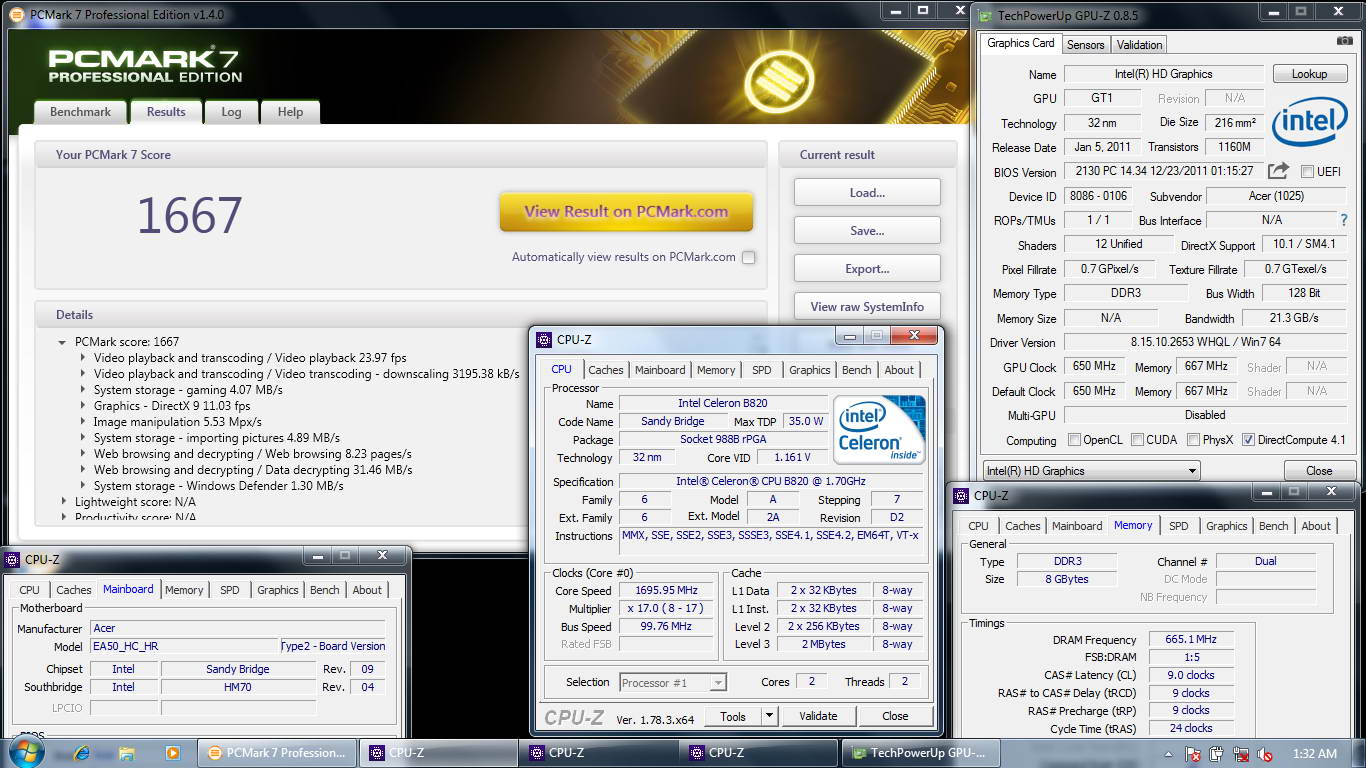
Task: Click the power icon in system tray
Action: pos(1217,754)
